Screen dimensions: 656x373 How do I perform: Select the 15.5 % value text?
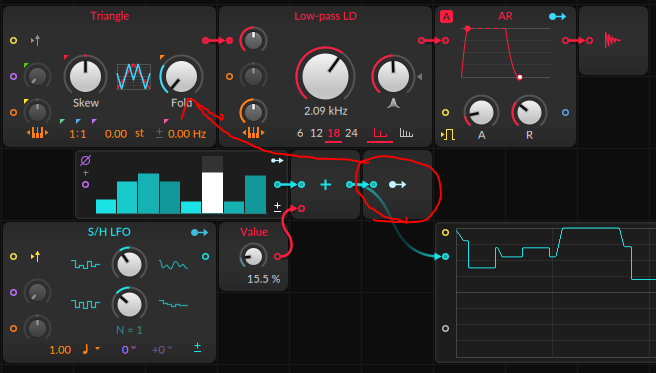tap(264, 279)
